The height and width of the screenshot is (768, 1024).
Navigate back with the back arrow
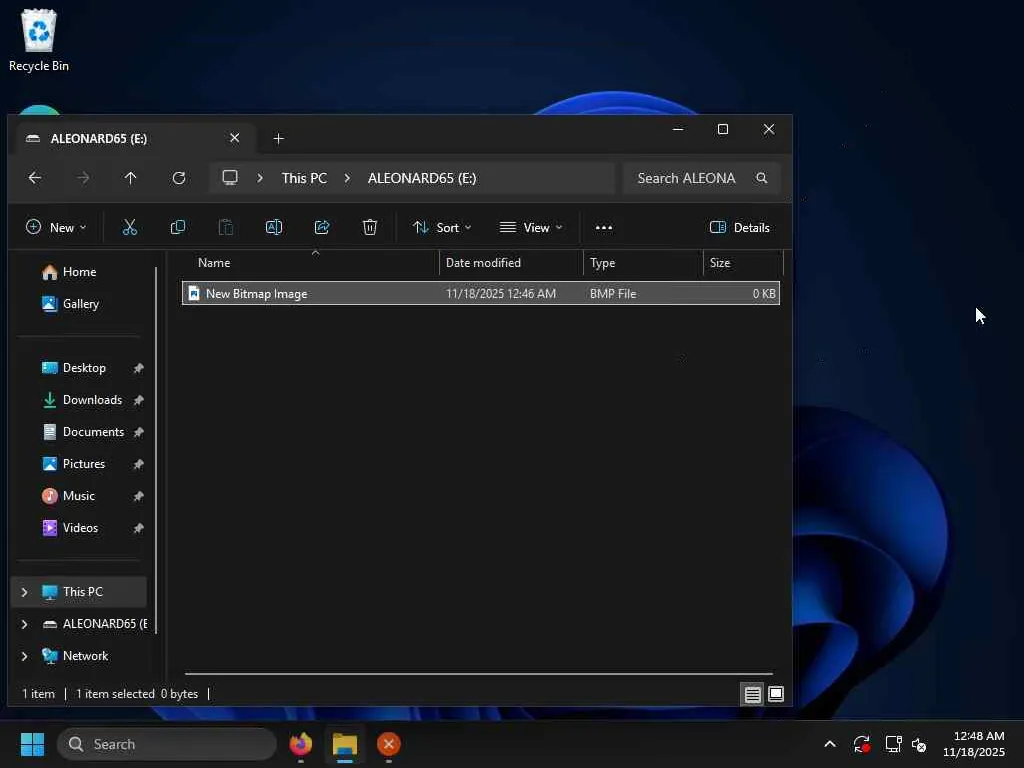coord(35,178)
